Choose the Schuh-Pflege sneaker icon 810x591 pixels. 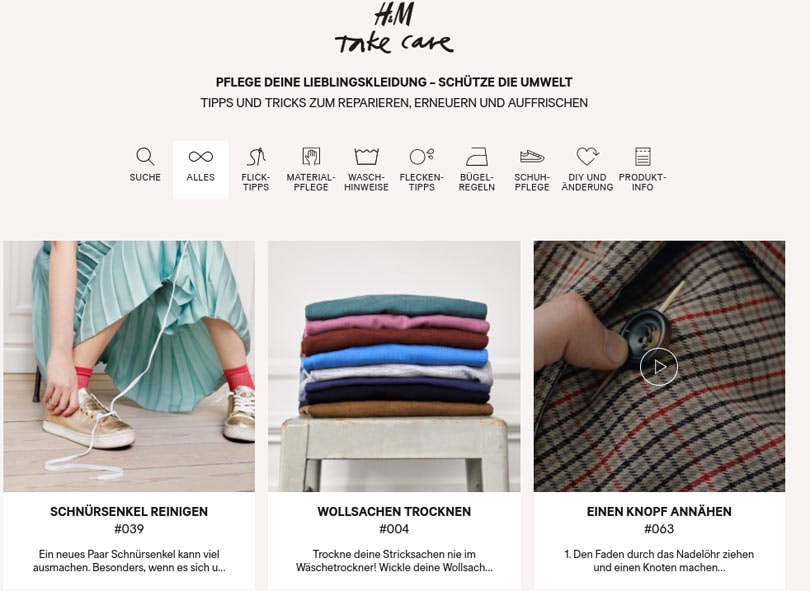pyautogui.click(x=532, y=157)
